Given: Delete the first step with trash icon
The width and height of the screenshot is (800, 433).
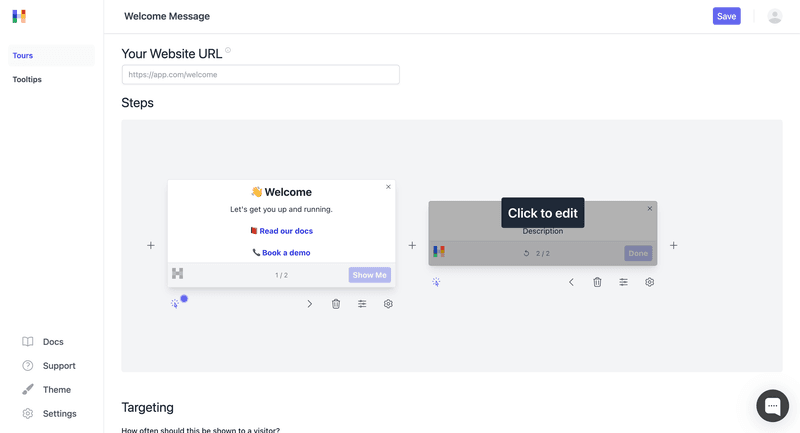Looking at the screenshot, I should click(336, 304).
